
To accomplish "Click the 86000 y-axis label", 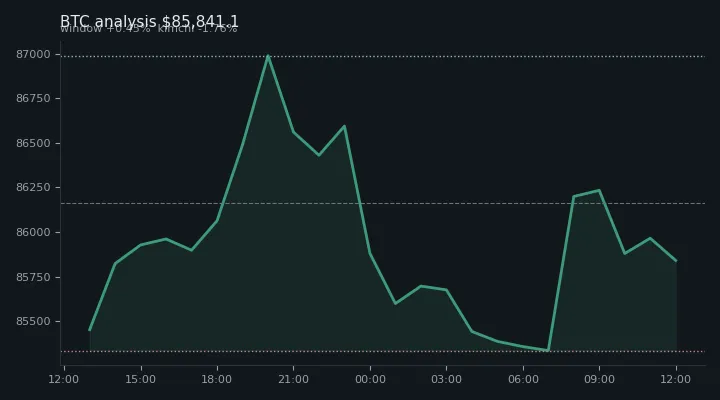I will [33, 232].
